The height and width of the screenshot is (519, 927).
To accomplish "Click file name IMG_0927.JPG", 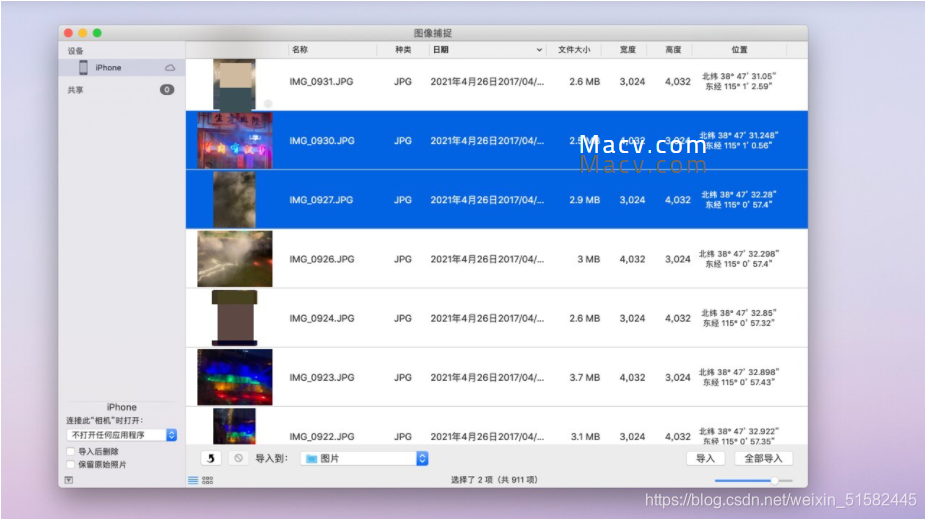I will click(321, 200).
